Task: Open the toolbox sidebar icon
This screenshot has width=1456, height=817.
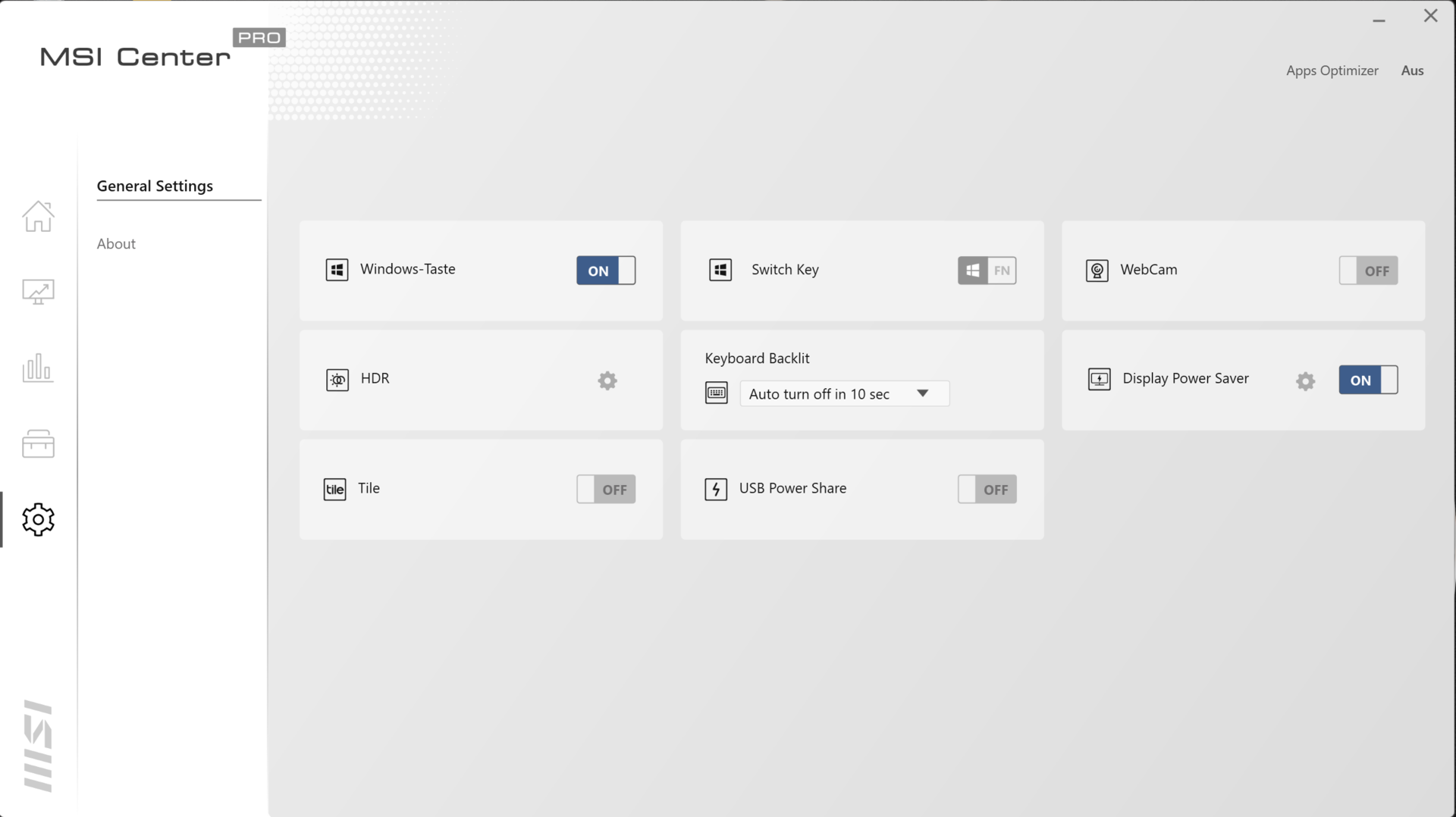Action: (x=38, y=443)
